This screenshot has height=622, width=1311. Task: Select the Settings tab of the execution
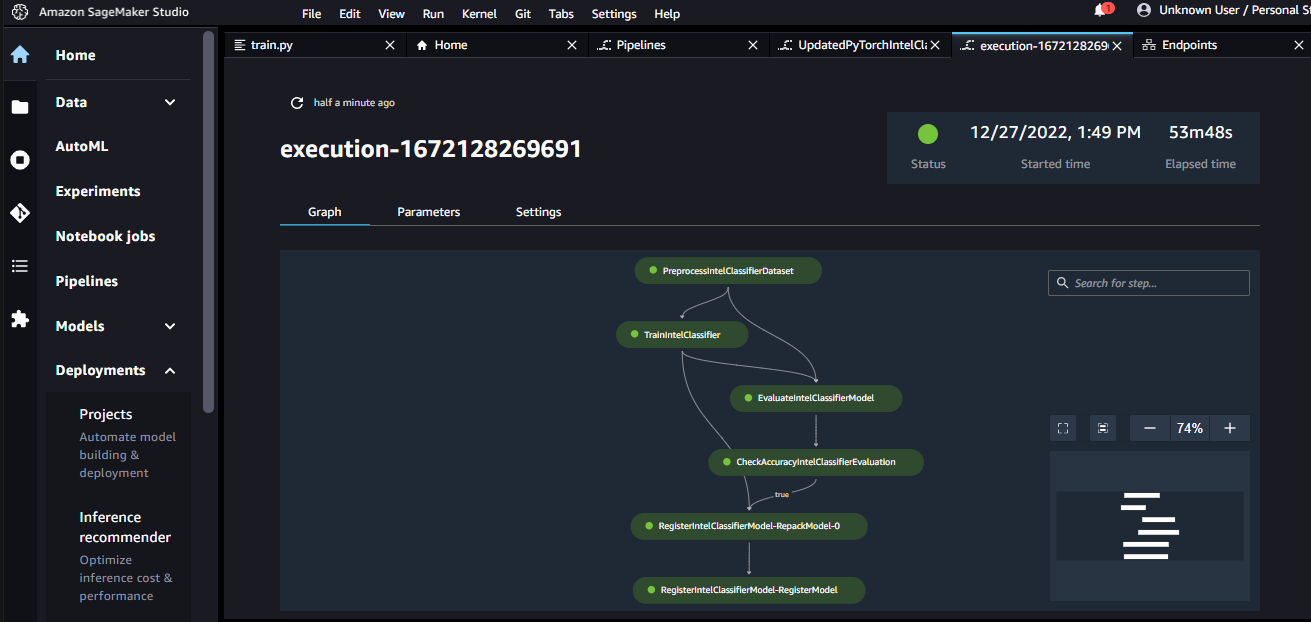coord(539,212)
